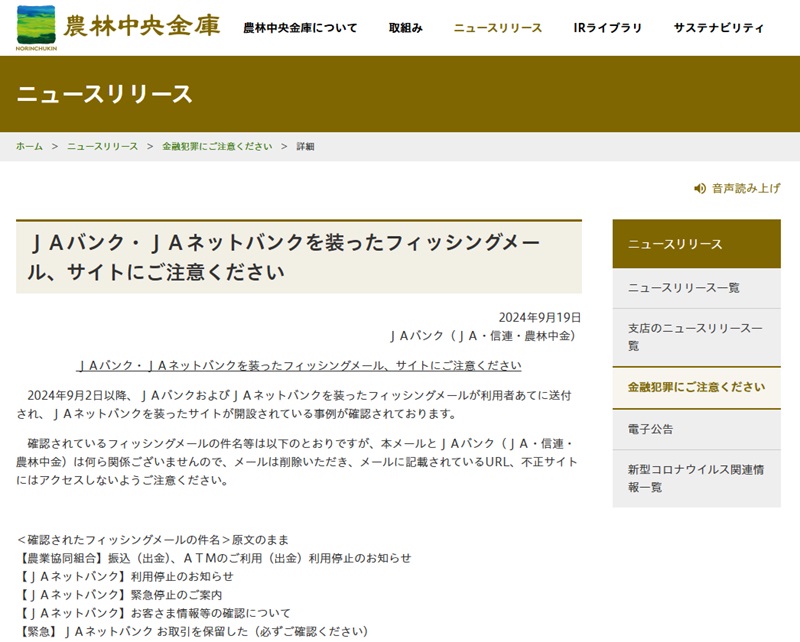Click the sidebar ニュースリリース header
This screenshot has height=642, width=800.
[x=696, y=244]
